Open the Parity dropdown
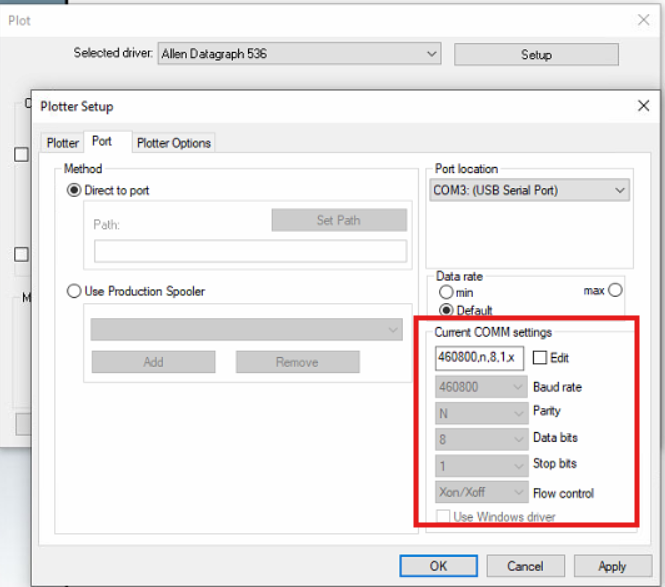The height and width of the screenshot is (587, 665). click(x=481, y=413)
